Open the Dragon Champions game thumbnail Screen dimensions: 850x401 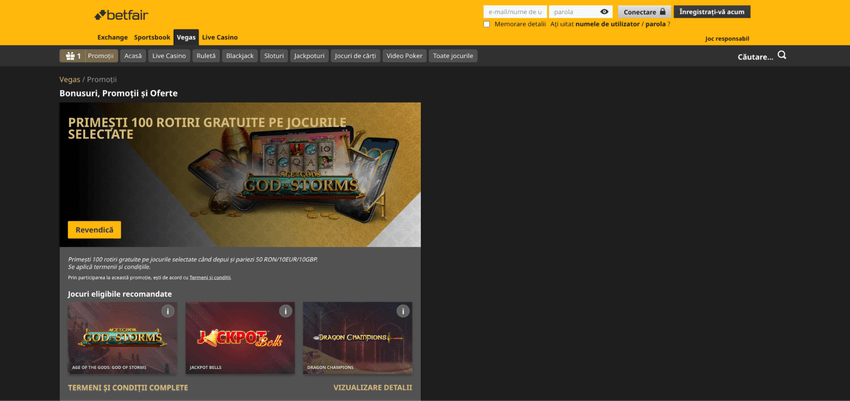pos(357,338)
